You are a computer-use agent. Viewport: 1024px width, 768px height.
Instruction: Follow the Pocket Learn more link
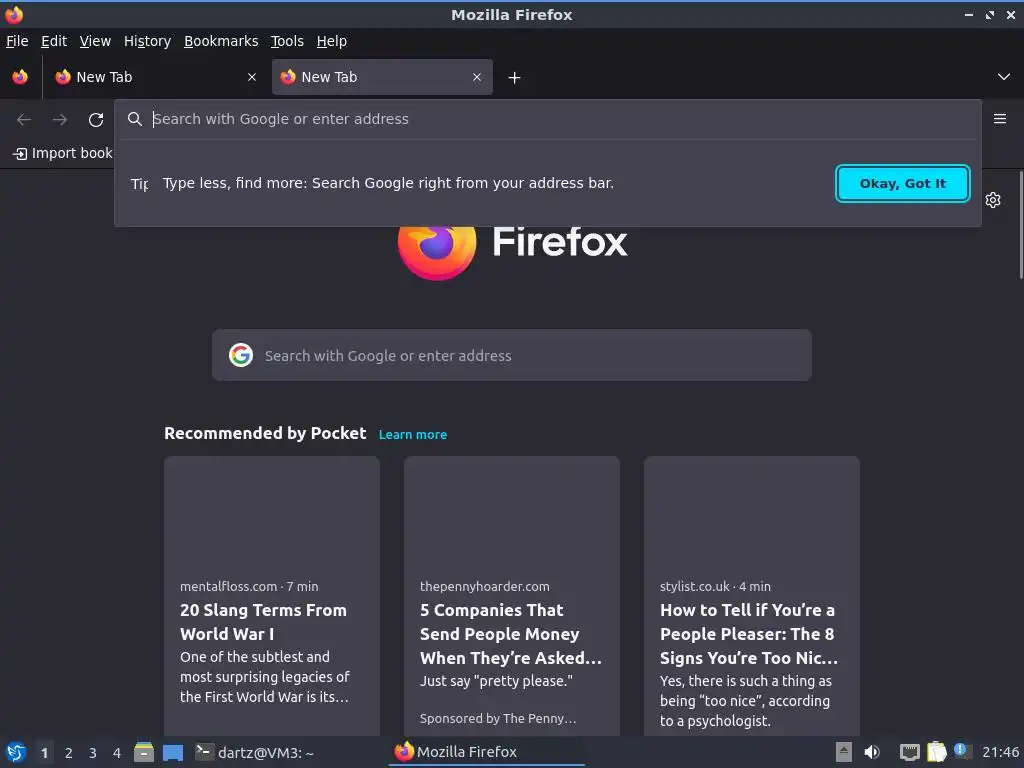tap(413, 434)
